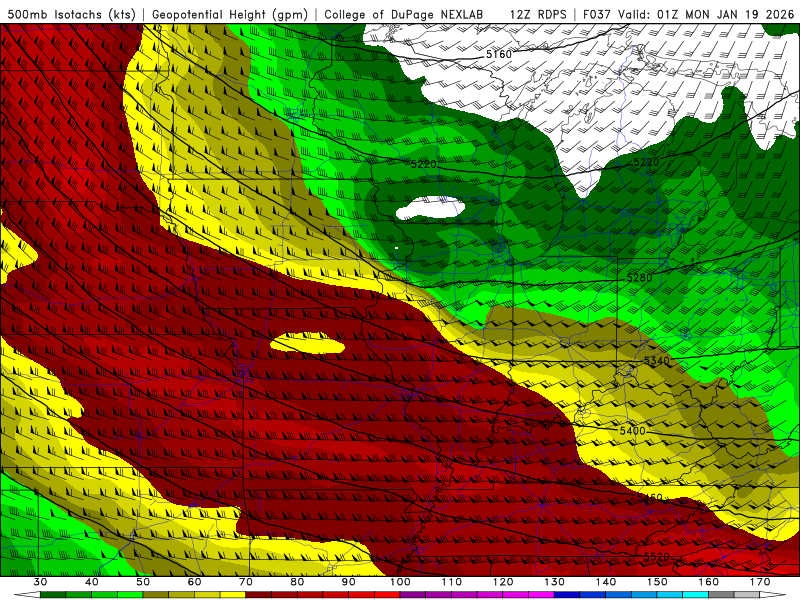Viewport: 800px width, 600px height.
Task: Click the dark maroon swatch after 70 on color bar
Action: pos(259,595)
